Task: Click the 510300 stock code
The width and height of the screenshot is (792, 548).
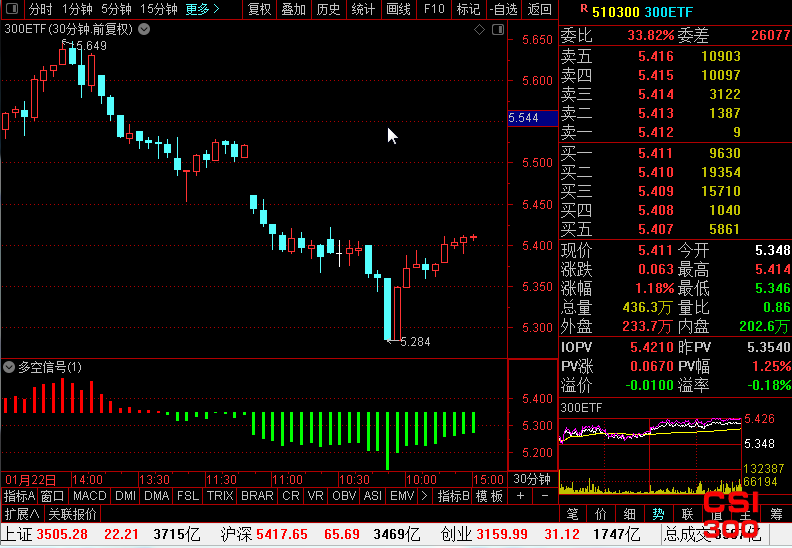Action: [616, 12]
